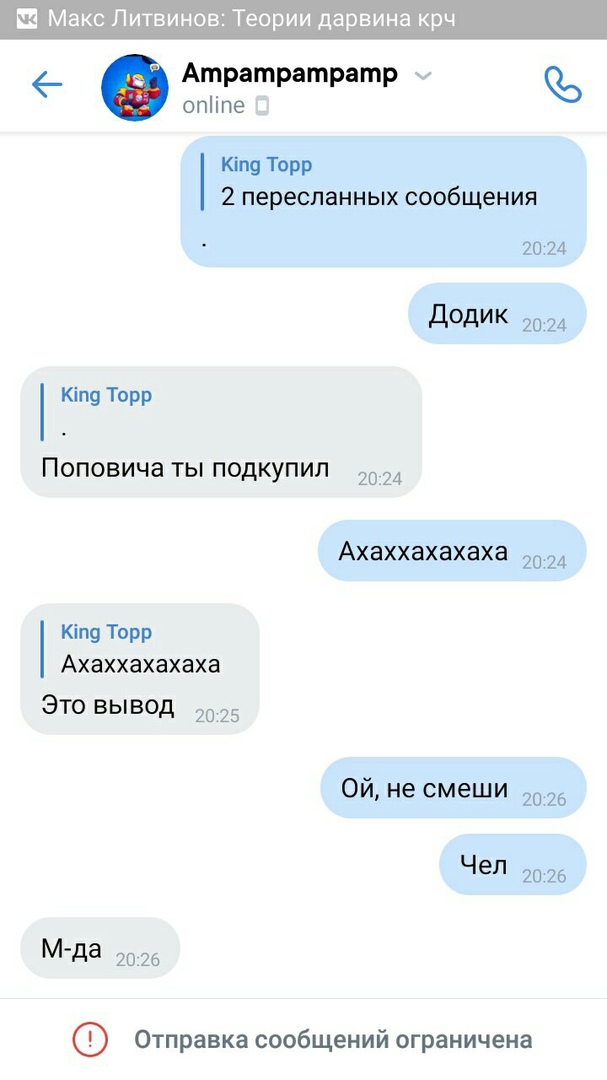Select the Додик message bubble
This screenshot has height=1080, width=607.
pyautogui.click(x=497, y=313)
